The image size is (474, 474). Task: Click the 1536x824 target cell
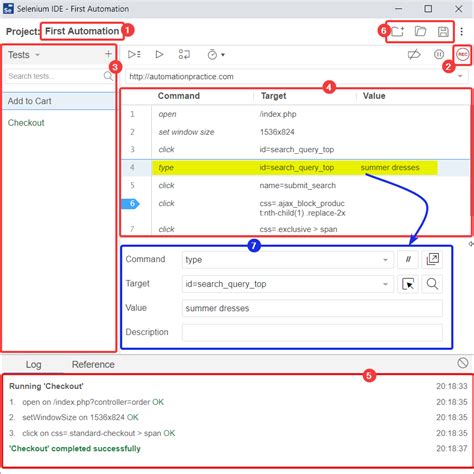point(277,132)
